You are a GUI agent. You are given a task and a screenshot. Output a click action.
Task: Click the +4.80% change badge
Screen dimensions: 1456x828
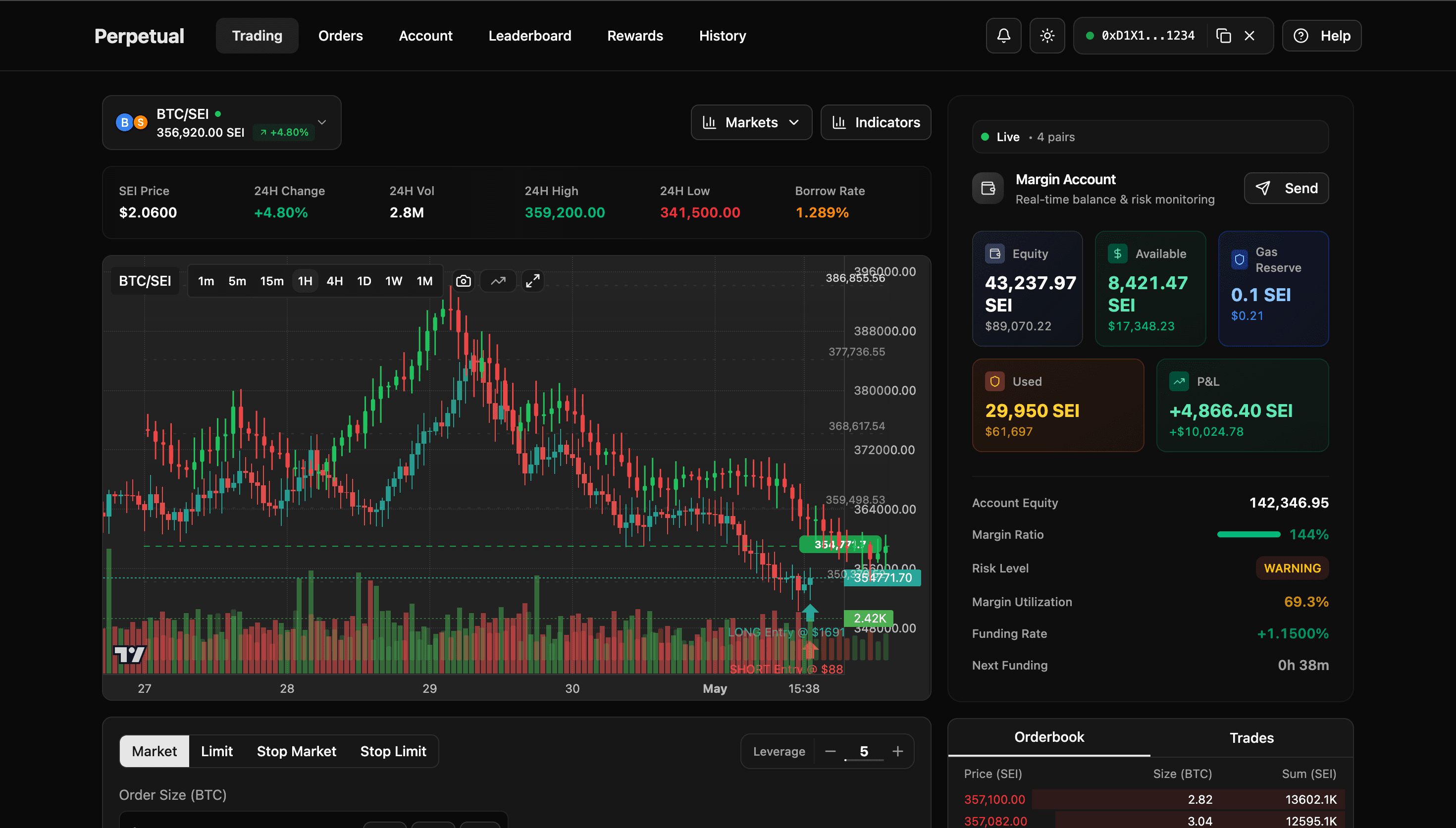pyautogui.click(x=284, y=133)
